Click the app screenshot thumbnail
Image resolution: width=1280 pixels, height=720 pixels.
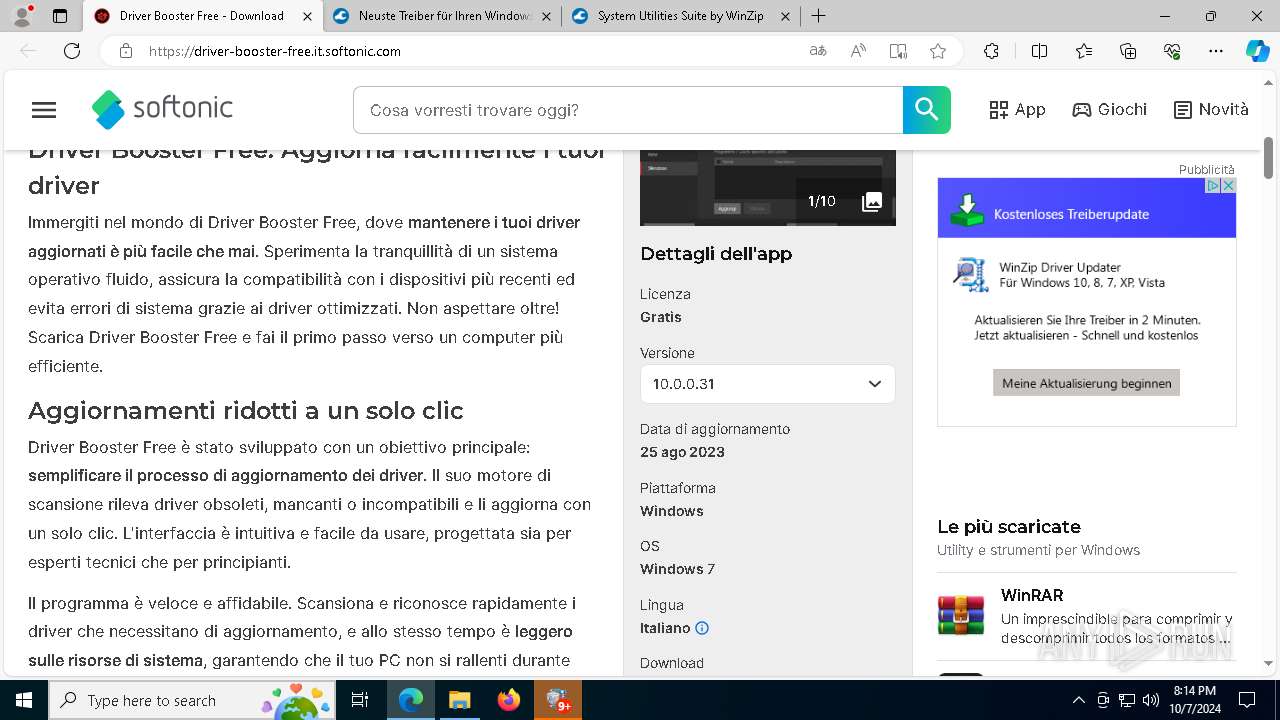(768, 188)
